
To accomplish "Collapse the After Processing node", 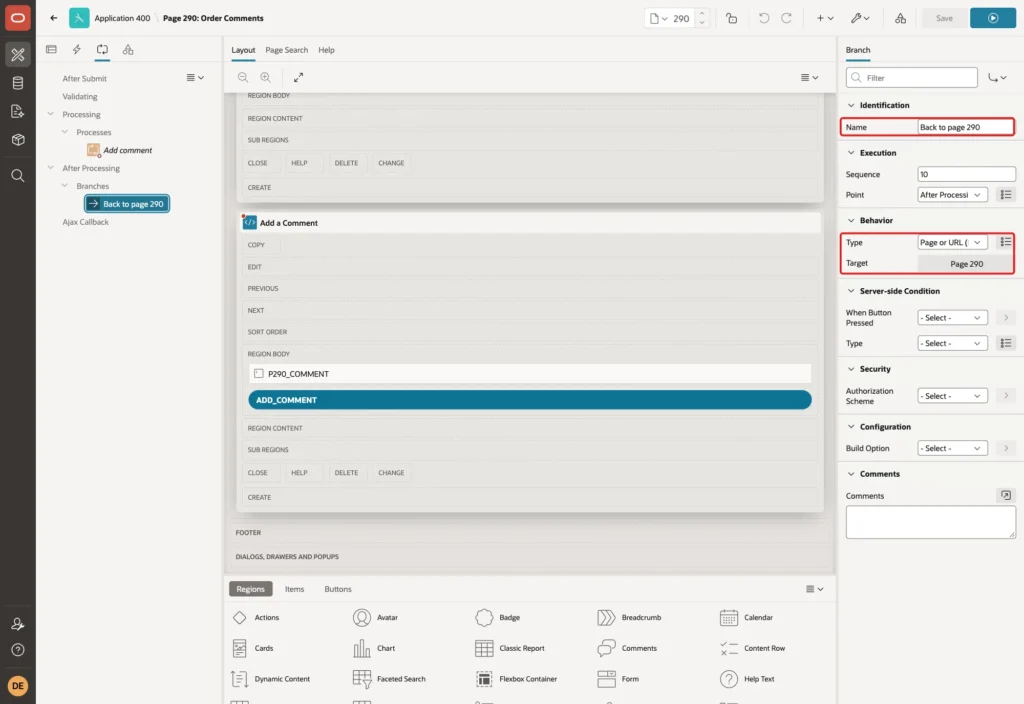I will click(50, 168).
